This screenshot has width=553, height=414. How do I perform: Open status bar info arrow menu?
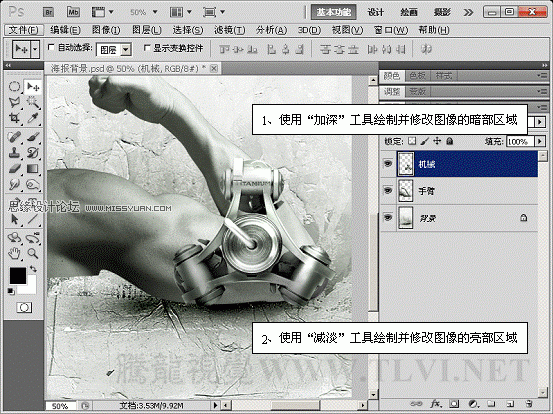click(215, 406)
